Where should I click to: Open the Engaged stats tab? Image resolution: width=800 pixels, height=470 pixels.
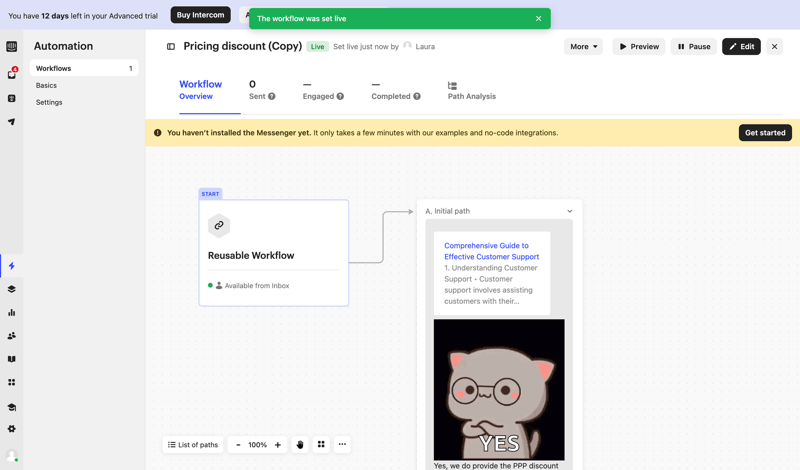[323, 89]
